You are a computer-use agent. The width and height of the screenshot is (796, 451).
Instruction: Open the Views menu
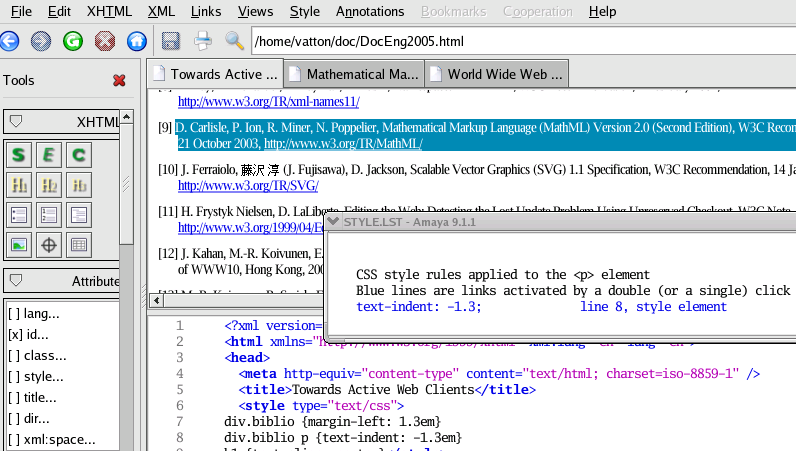[x=256, y=11]
